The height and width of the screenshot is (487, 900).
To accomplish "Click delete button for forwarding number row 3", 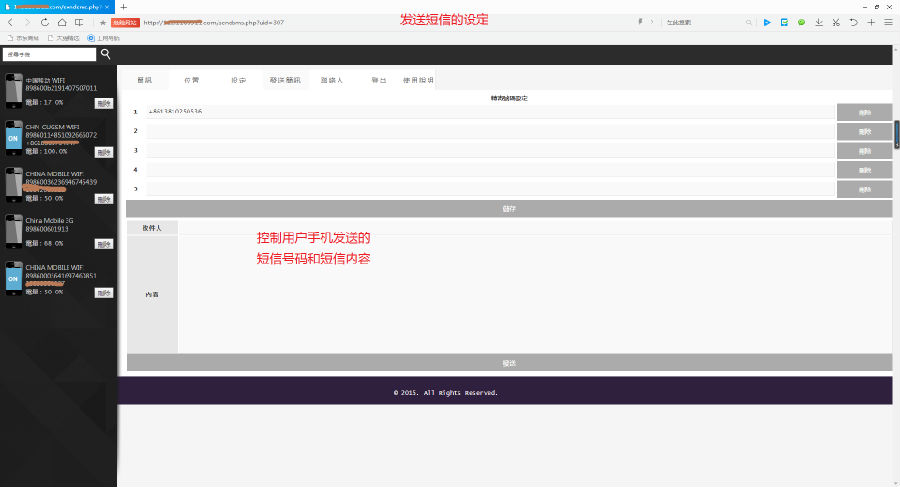I will 864,151.
